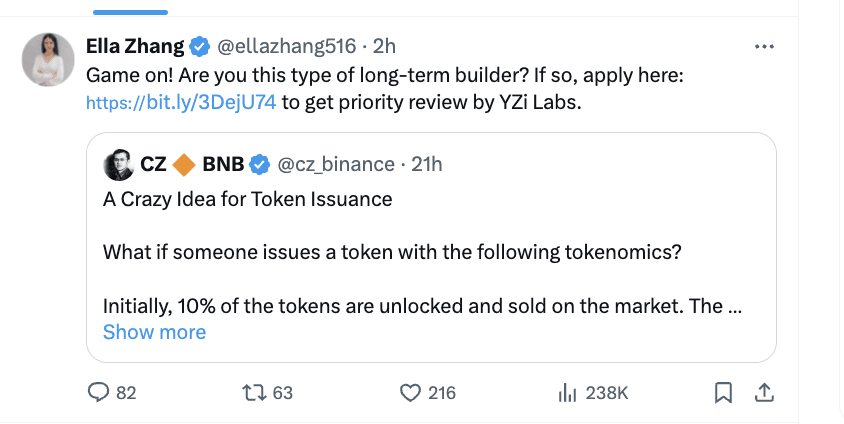Viewport: 844px width, 424px height.
Task: Share the tweet via upload icon
Action: [762, 393]
